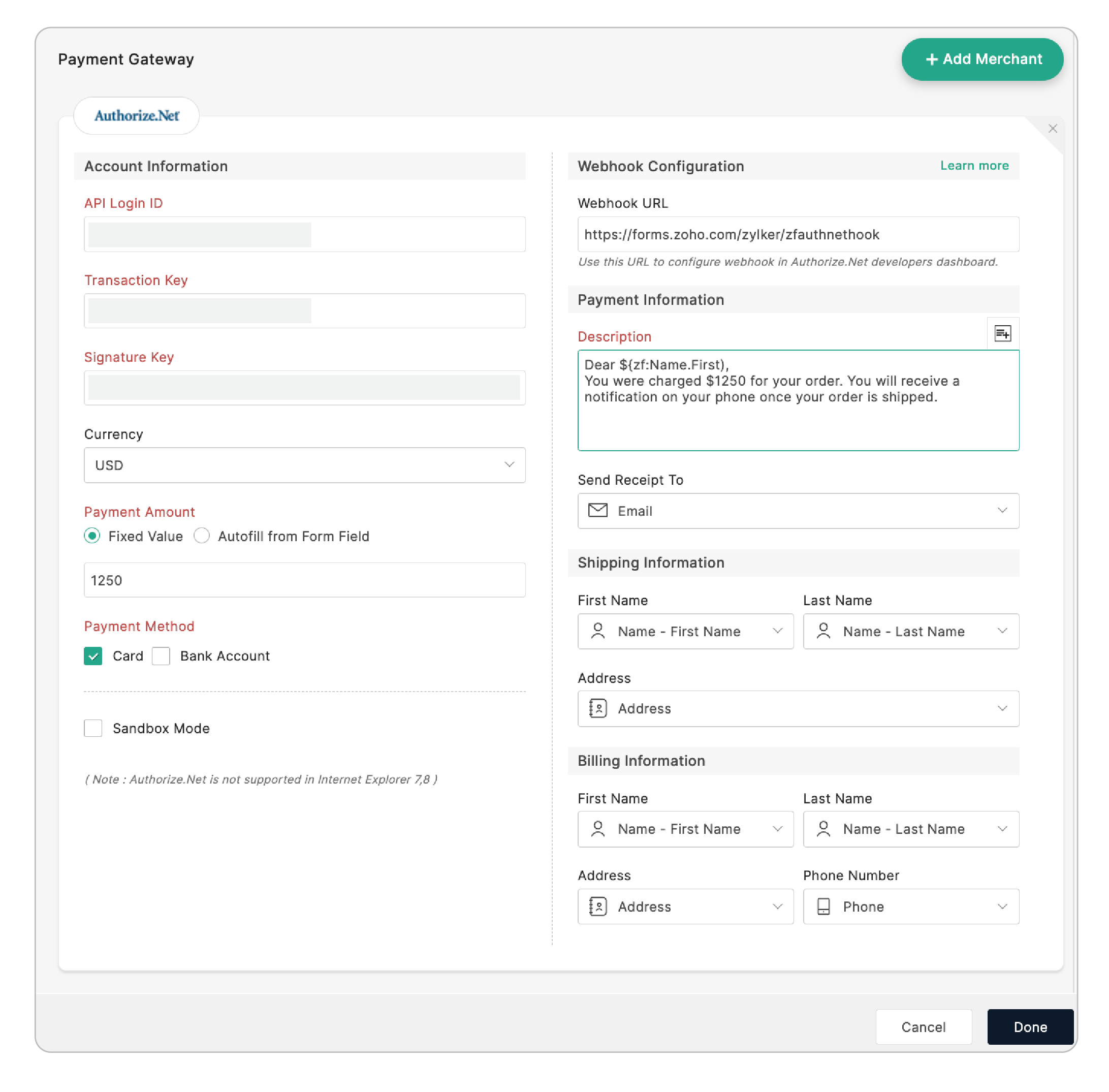
Task: Click the address book icon in Billing Address field
Action: pyautogui.click(x=598, y=906)
